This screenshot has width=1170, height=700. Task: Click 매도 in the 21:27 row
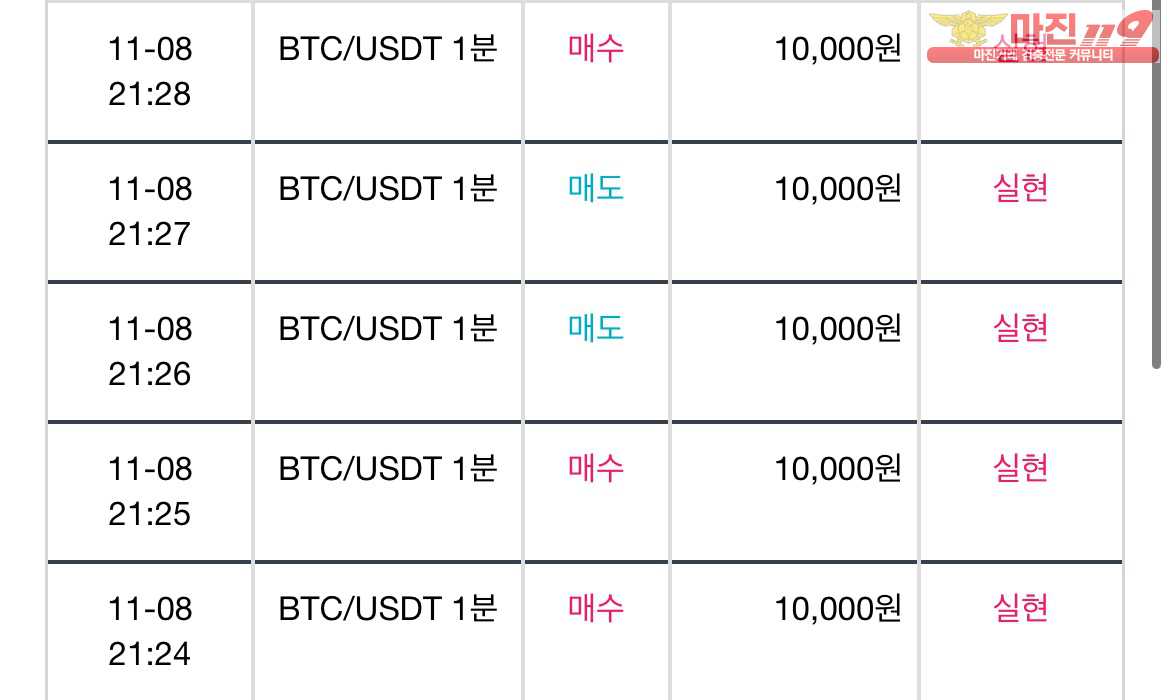pos(595,189)
